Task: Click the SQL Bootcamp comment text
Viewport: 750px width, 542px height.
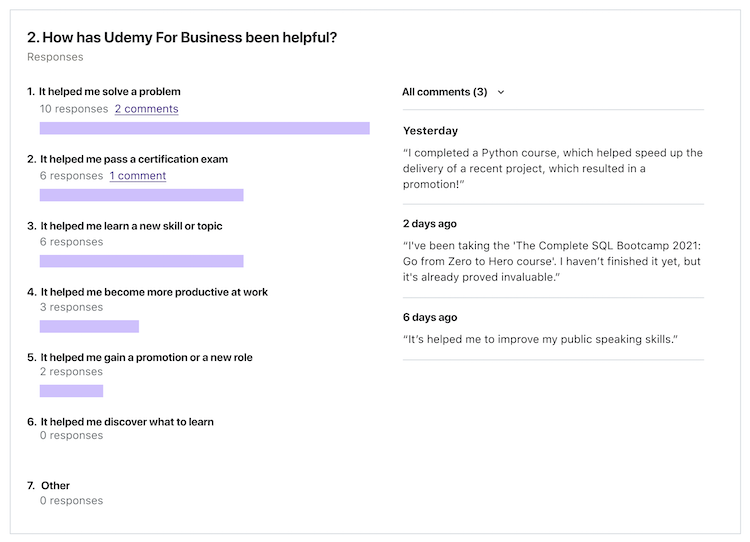Action: tap(552, 261)
